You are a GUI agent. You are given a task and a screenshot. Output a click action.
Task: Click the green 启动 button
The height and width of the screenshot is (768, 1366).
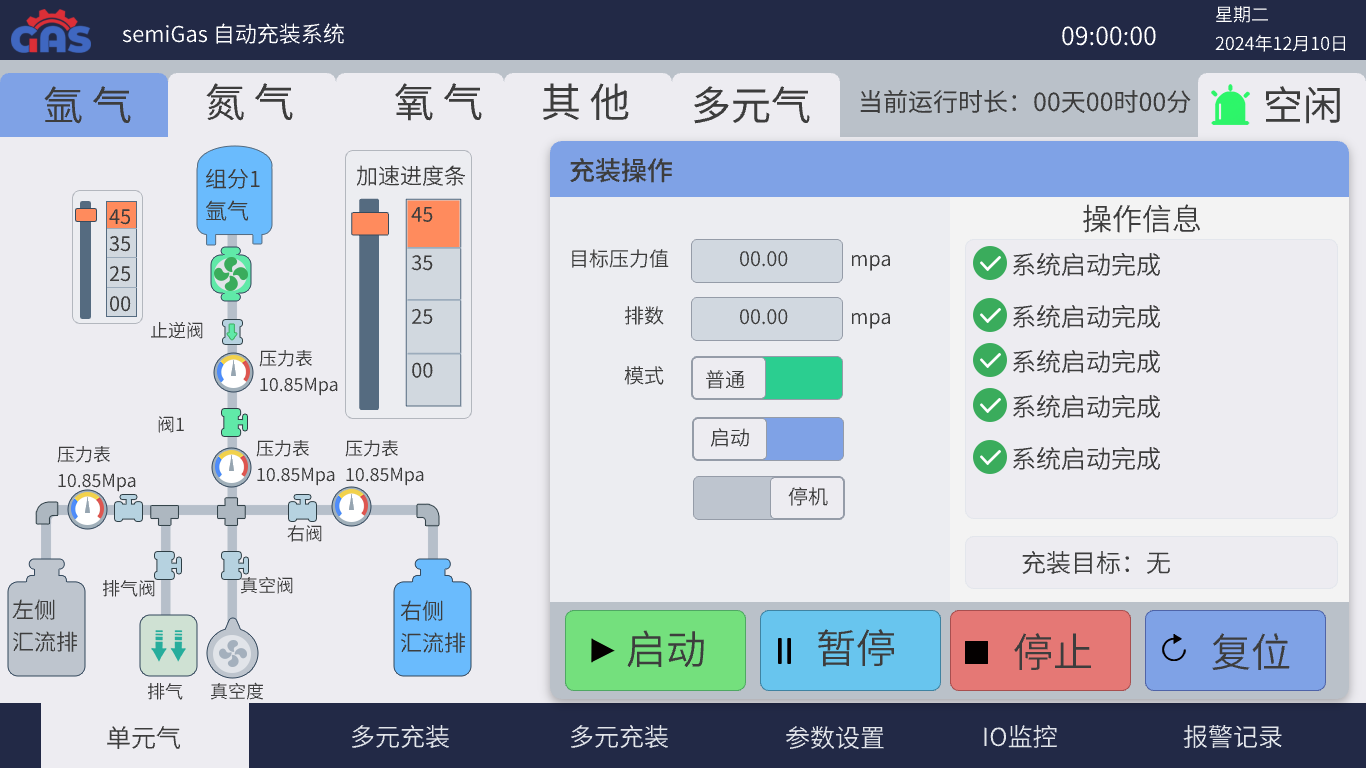pos(655,651)
